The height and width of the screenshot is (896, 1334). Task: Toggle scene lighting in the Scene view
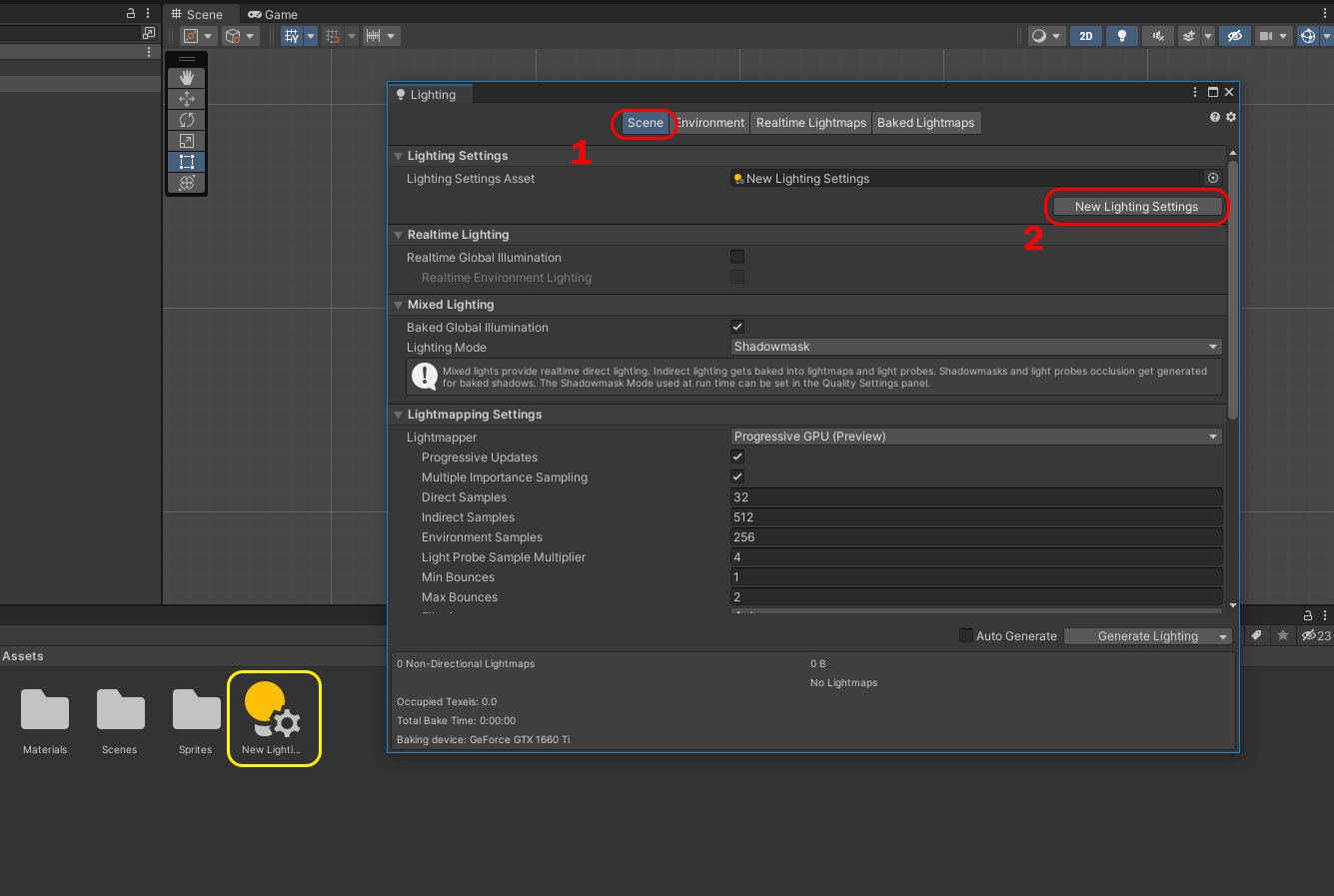1121,35
